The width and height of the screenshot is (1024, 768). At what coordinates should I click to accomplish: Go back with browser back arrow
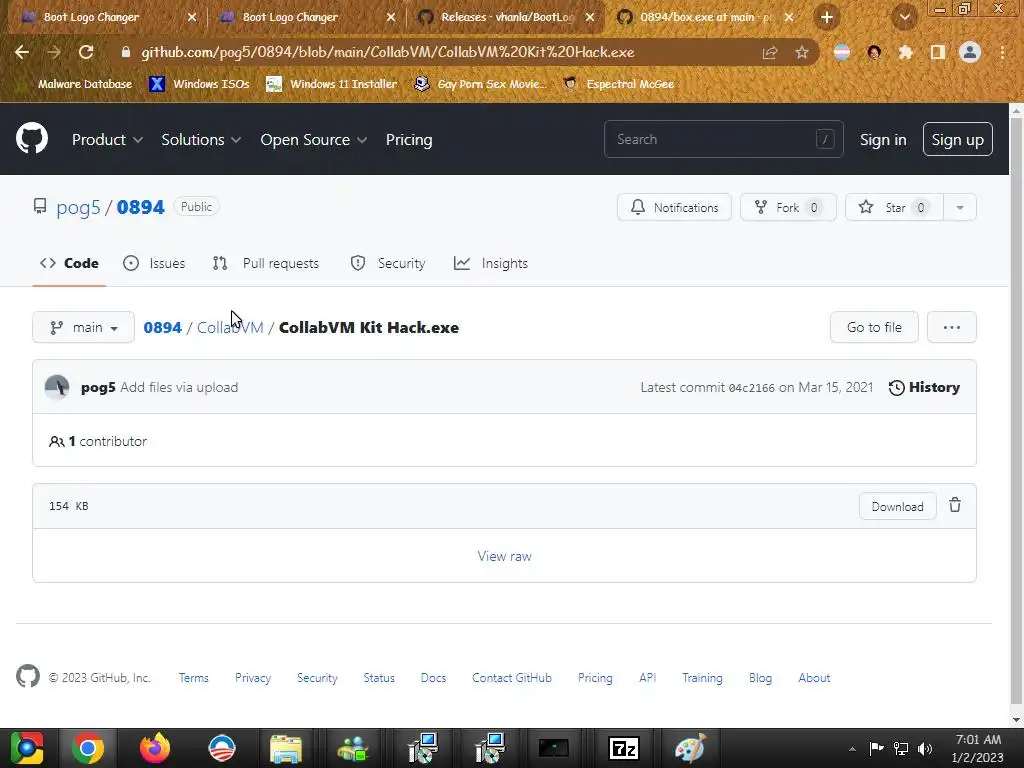pos(22,52)
